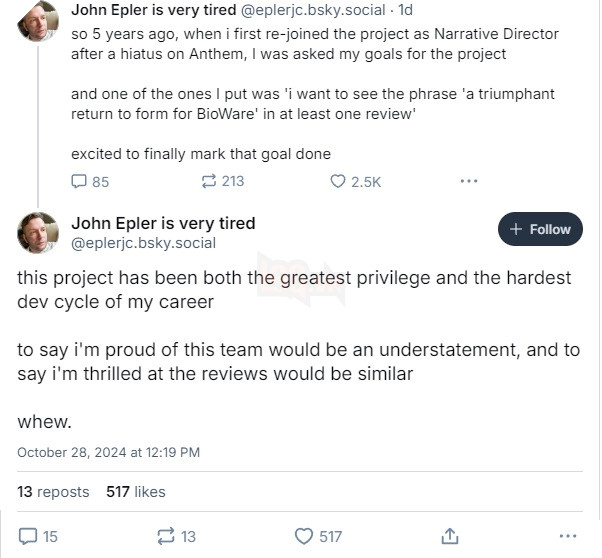View the "13 reposts" list
The width and height of the screenshot is (602, 558).
[53, 491]
